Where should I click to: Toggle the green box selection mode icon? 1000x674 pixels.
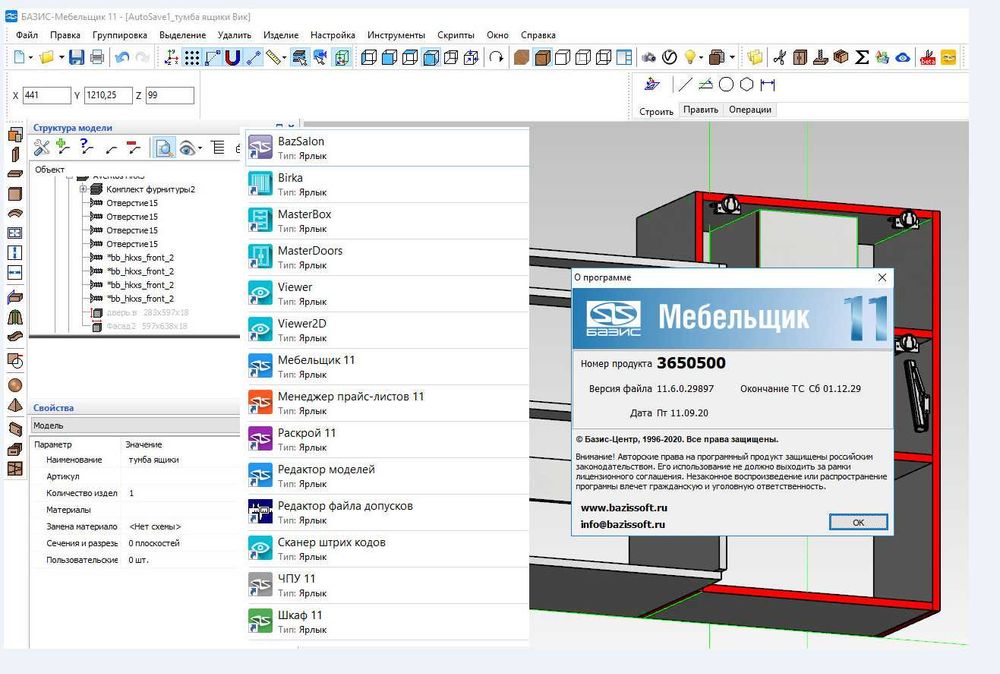pos(342,57)
